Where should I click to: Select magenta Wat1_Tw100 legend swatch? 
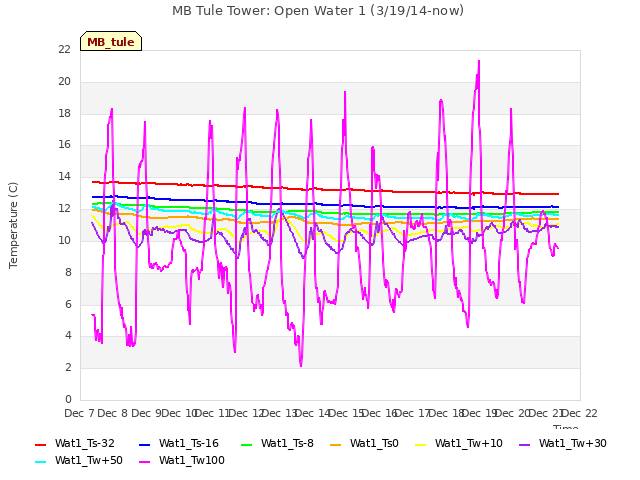[145, 462]
